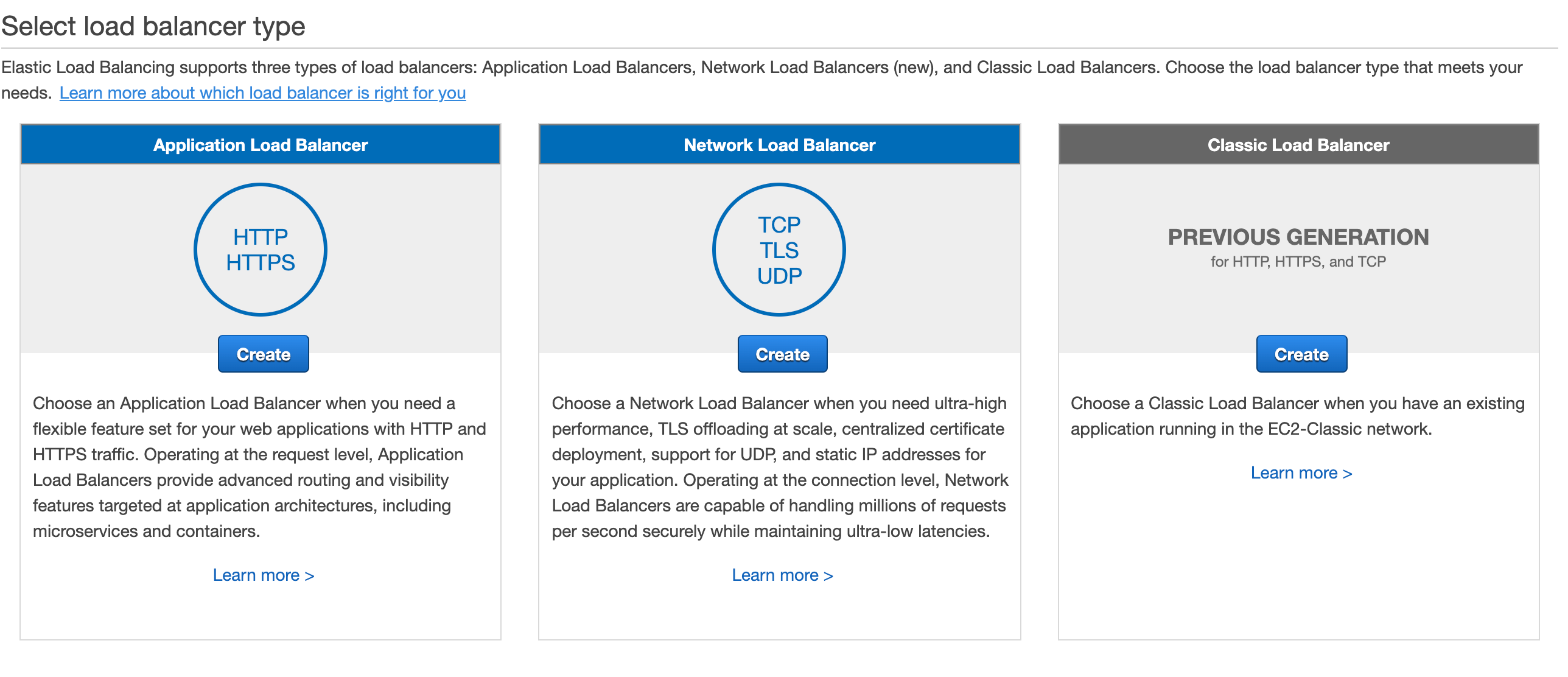1568x677 pixels.
Task: Click the Network Load Balancer description paragraph
Action: coord(780,467)
